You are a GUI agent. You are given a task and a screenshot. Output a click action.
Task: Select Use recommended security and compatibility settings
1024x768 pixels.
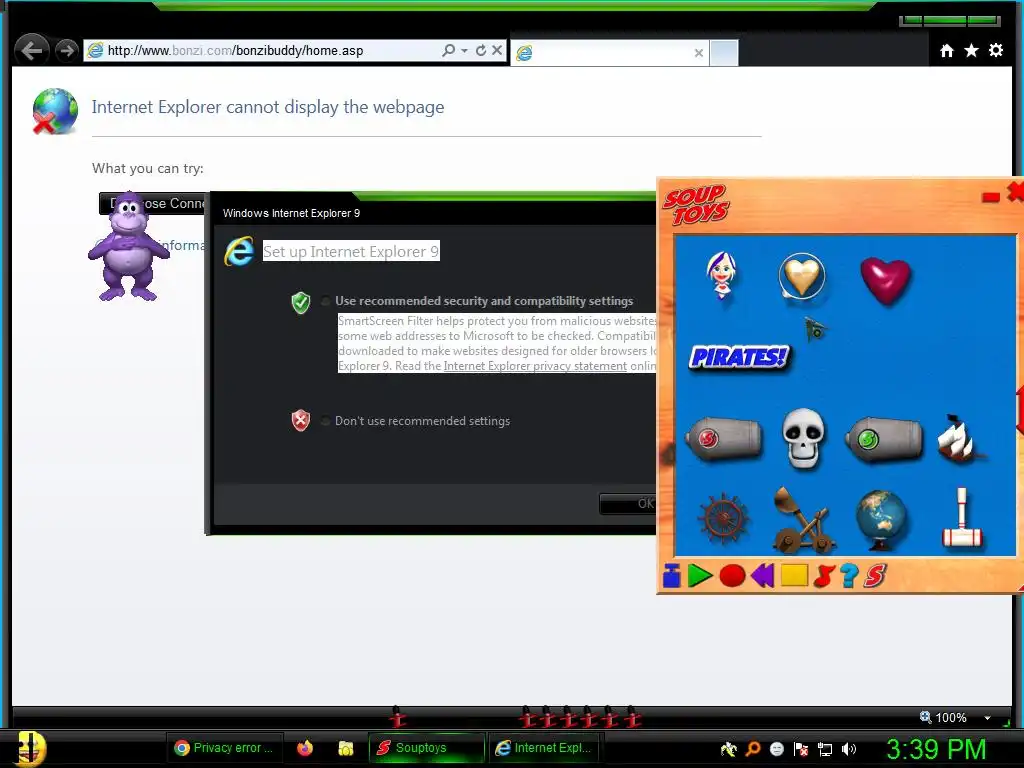pyautogui.click(x=325, y=301)
